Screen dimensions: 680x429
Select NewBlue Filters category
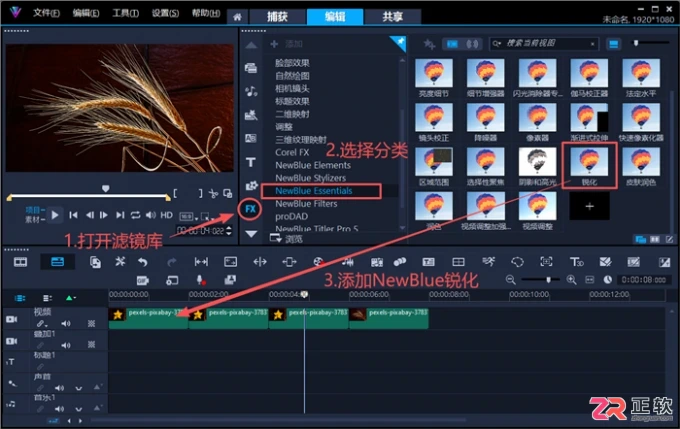(x=306, y=204)
